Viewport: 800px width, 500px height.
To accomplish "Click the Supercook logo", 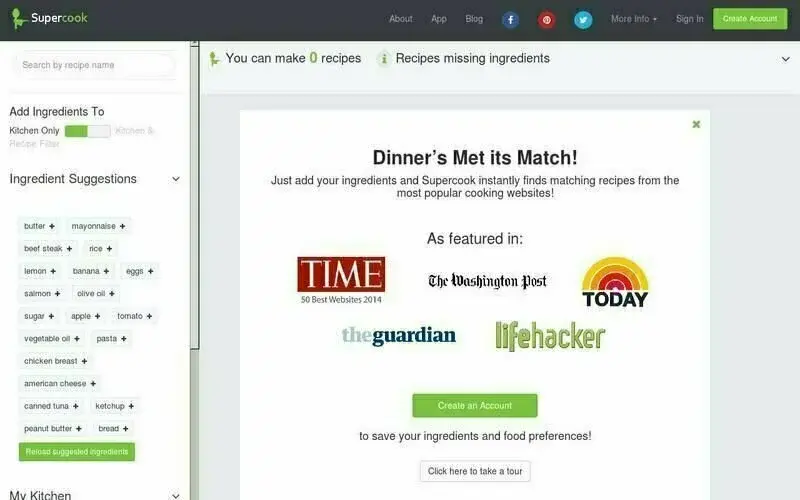I will (49, 18).
